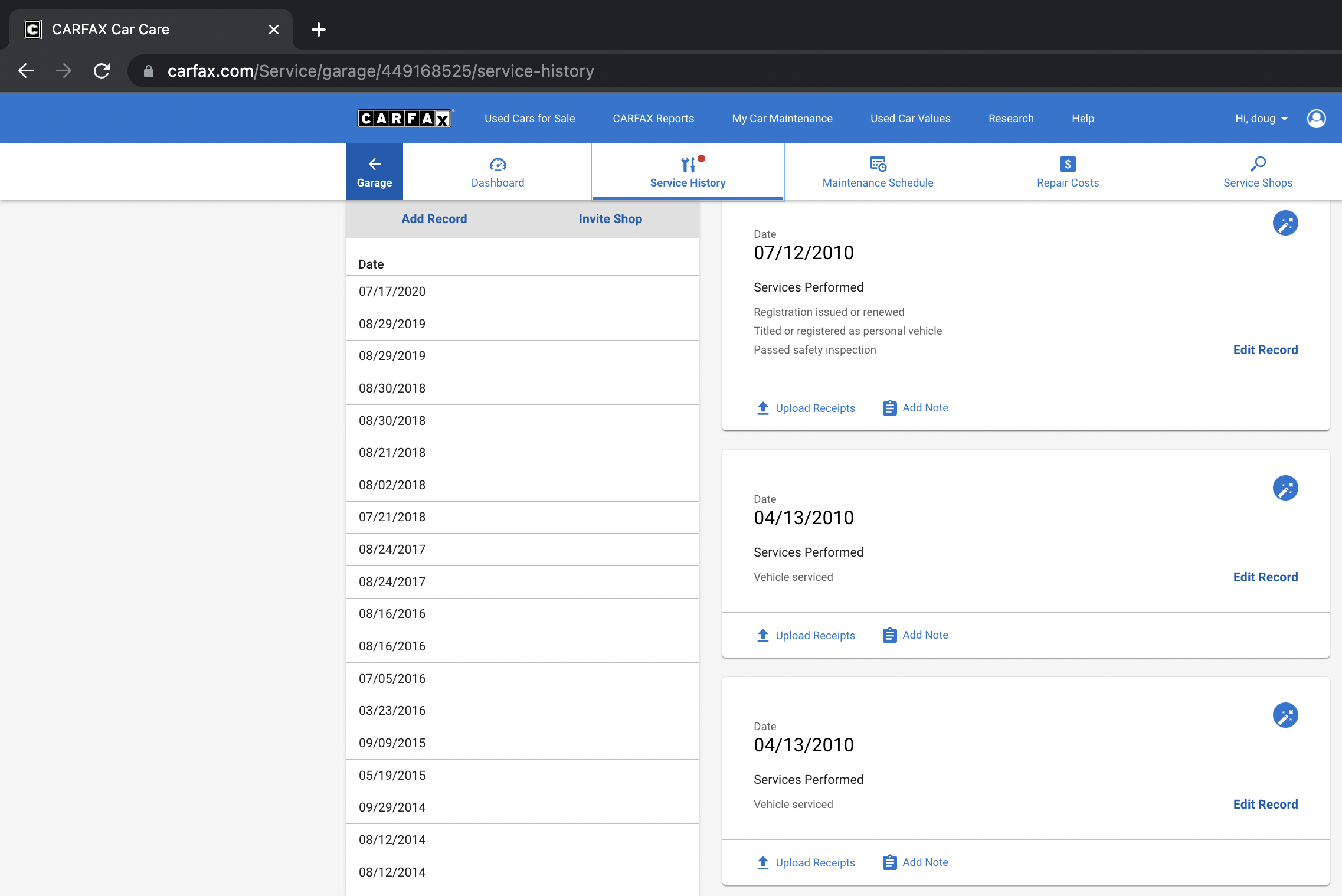This screenshot has height=896, width=1342.
Task: Click 'Passed safety inspection' text
Action: 814,350
